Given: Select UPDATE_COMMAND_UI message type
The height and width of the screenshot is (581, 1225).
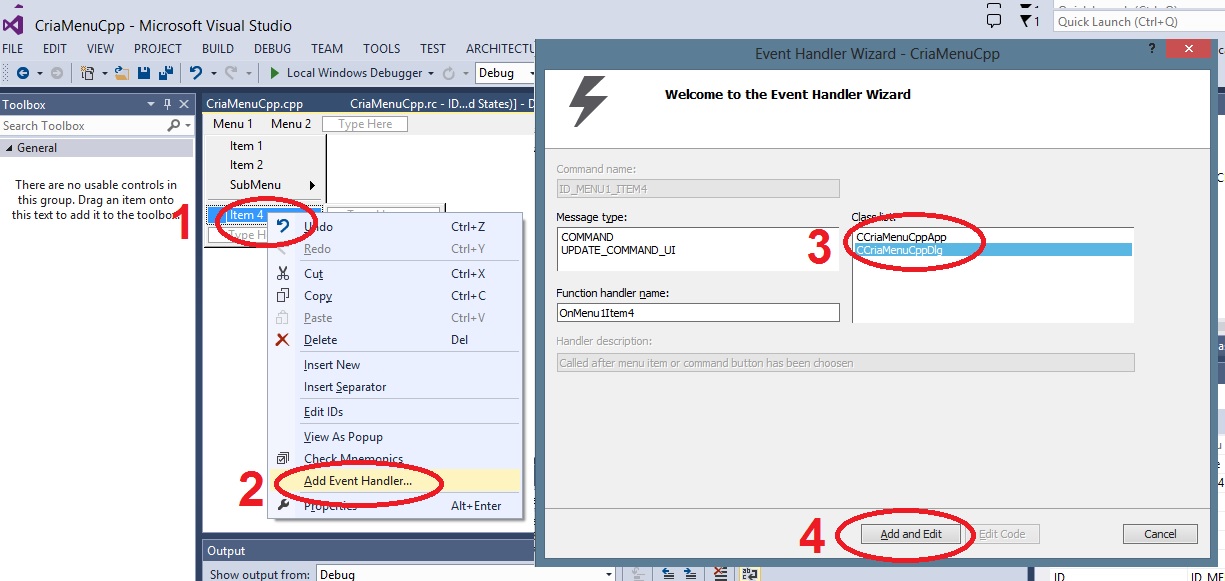Looking at the screenshot, I should click(x=618, y=250).
